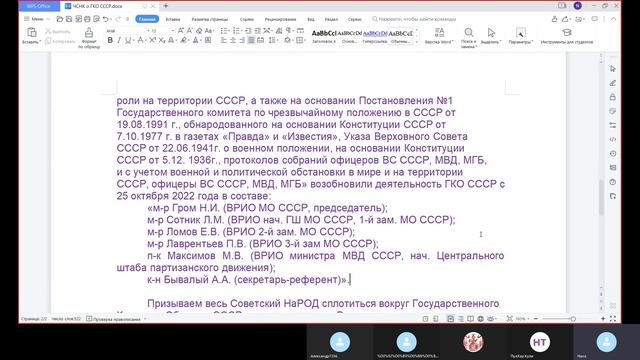Open Find and Replace magnifier tool
The height and width of the screenshot is (360, 640).
coord(469,32)
